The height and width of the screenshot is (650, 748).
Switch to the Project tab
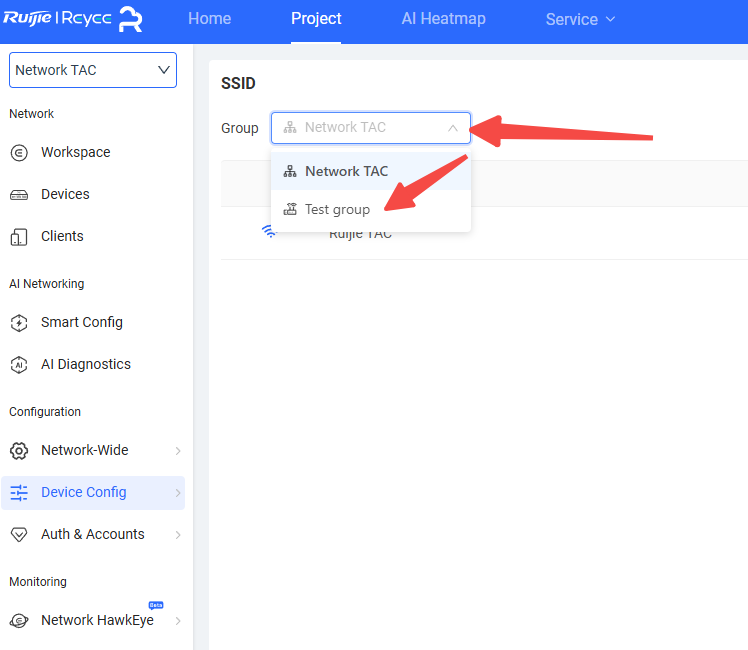click(316, 19)
